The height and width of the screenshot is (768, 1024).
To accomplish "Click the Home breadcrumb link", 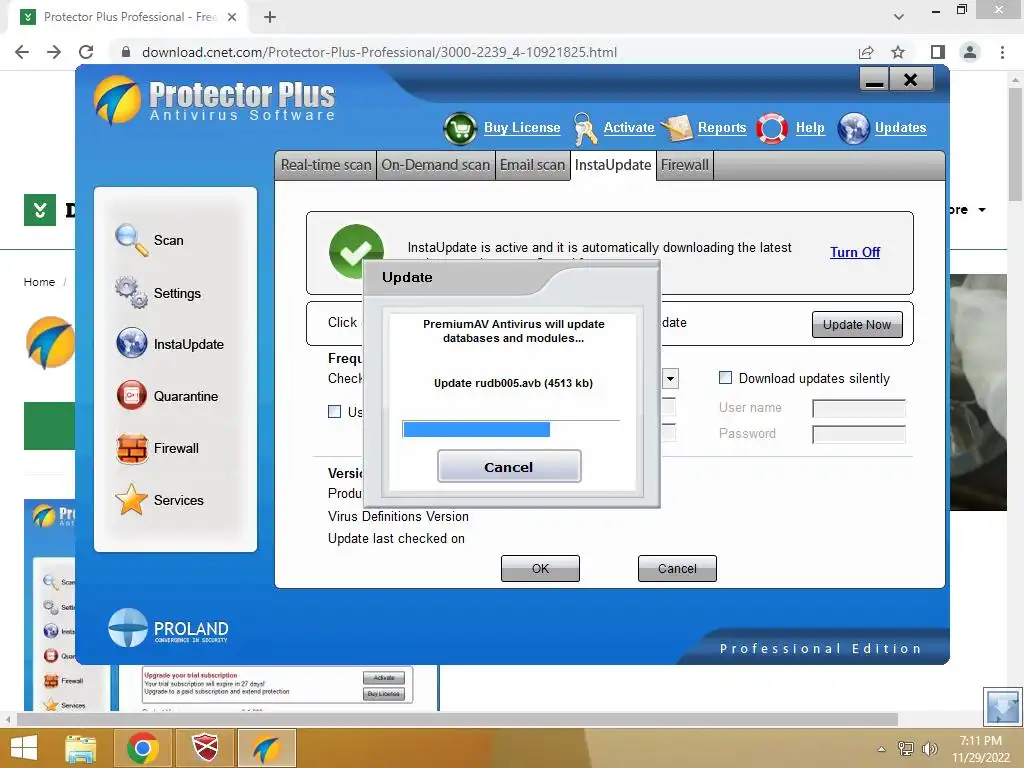I will click(39, 281).
